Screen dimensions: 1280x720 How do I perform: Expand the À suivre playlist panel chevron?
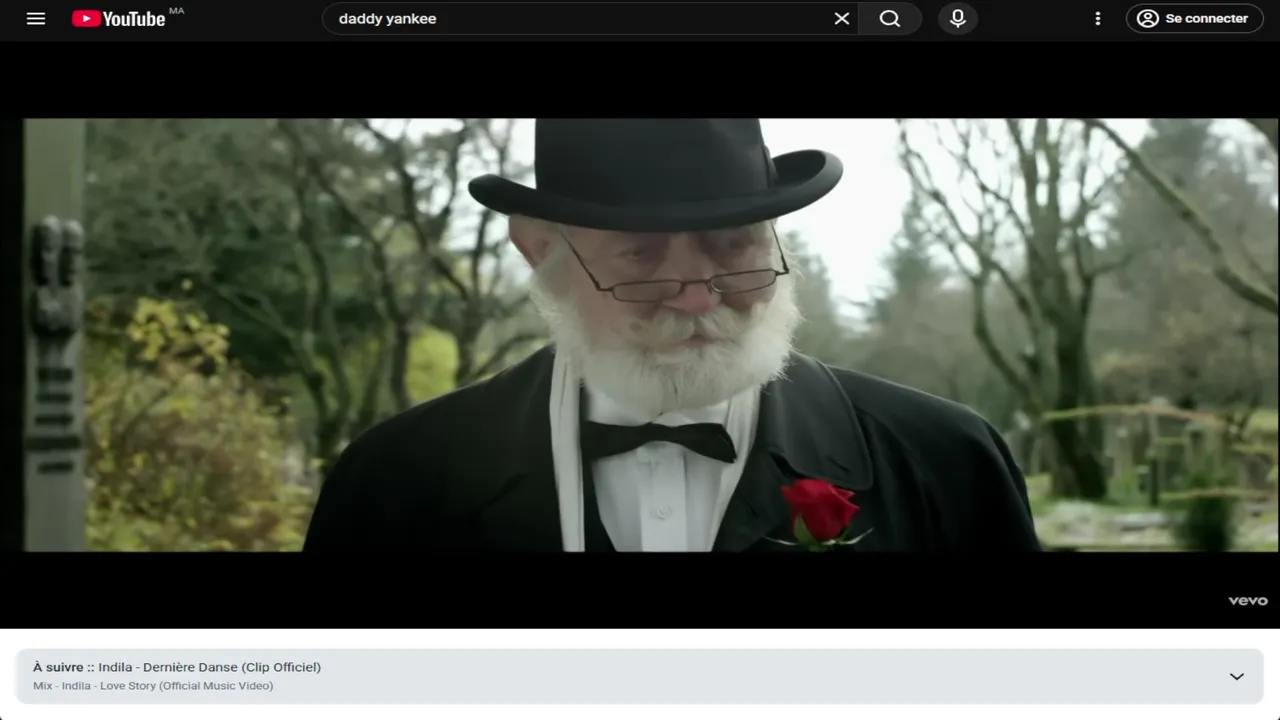1237,676
